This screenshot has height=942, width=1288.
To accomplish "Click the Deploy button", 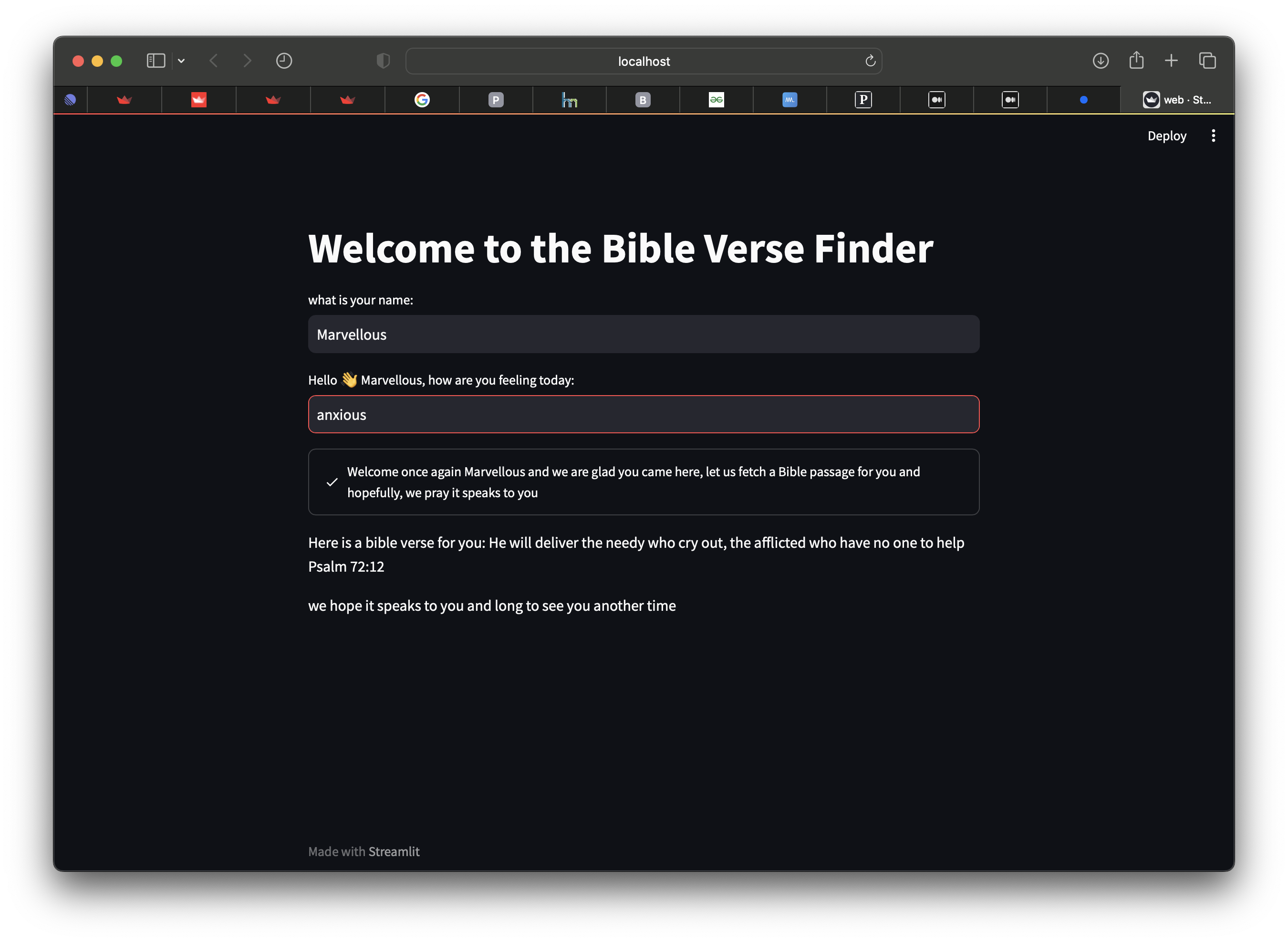I will point(1167,136).
